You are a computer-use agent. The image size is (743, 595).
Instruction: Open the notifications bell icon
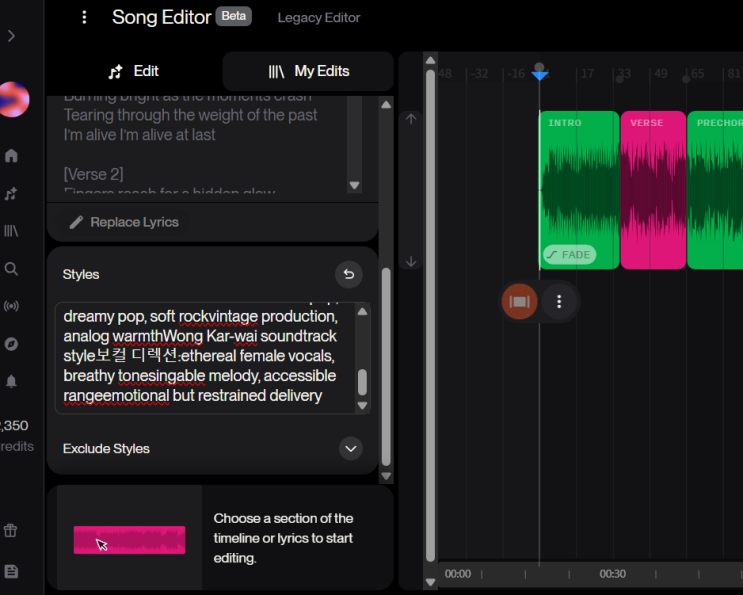point(11,381)
